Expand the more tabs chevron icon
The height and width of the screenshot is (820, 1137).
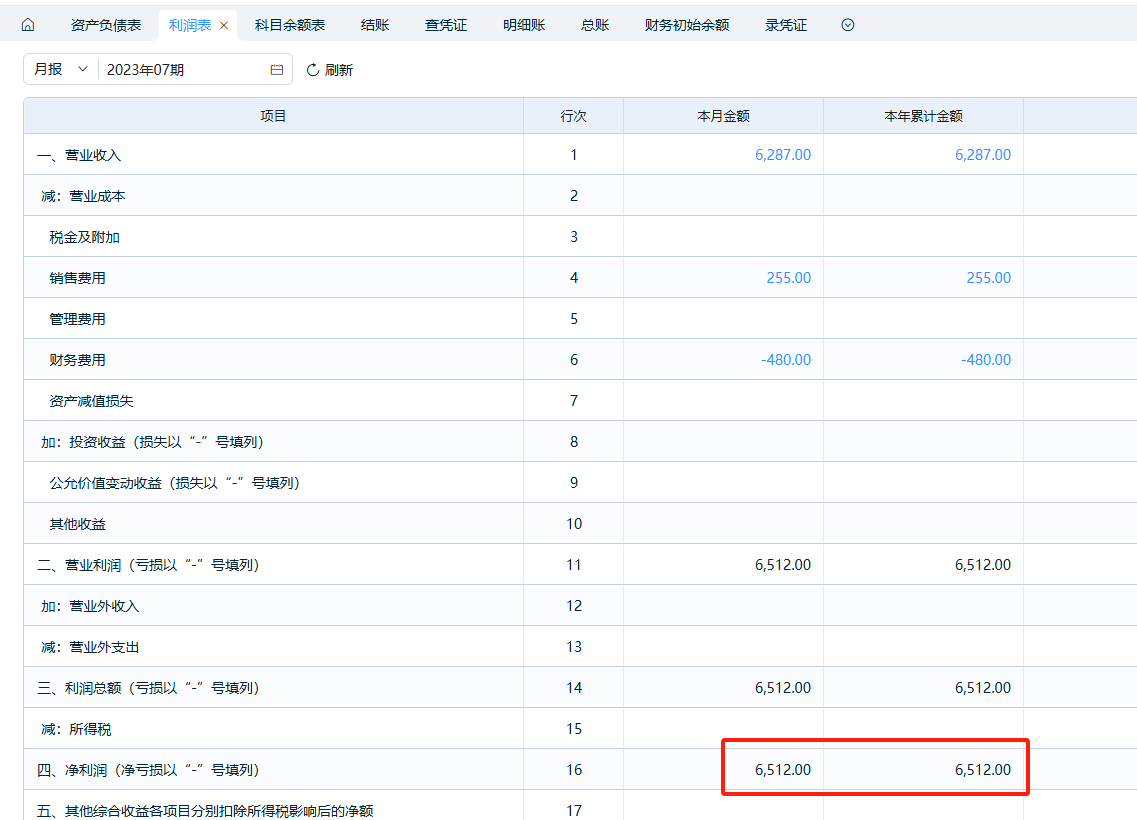click(x=848, y=25)
